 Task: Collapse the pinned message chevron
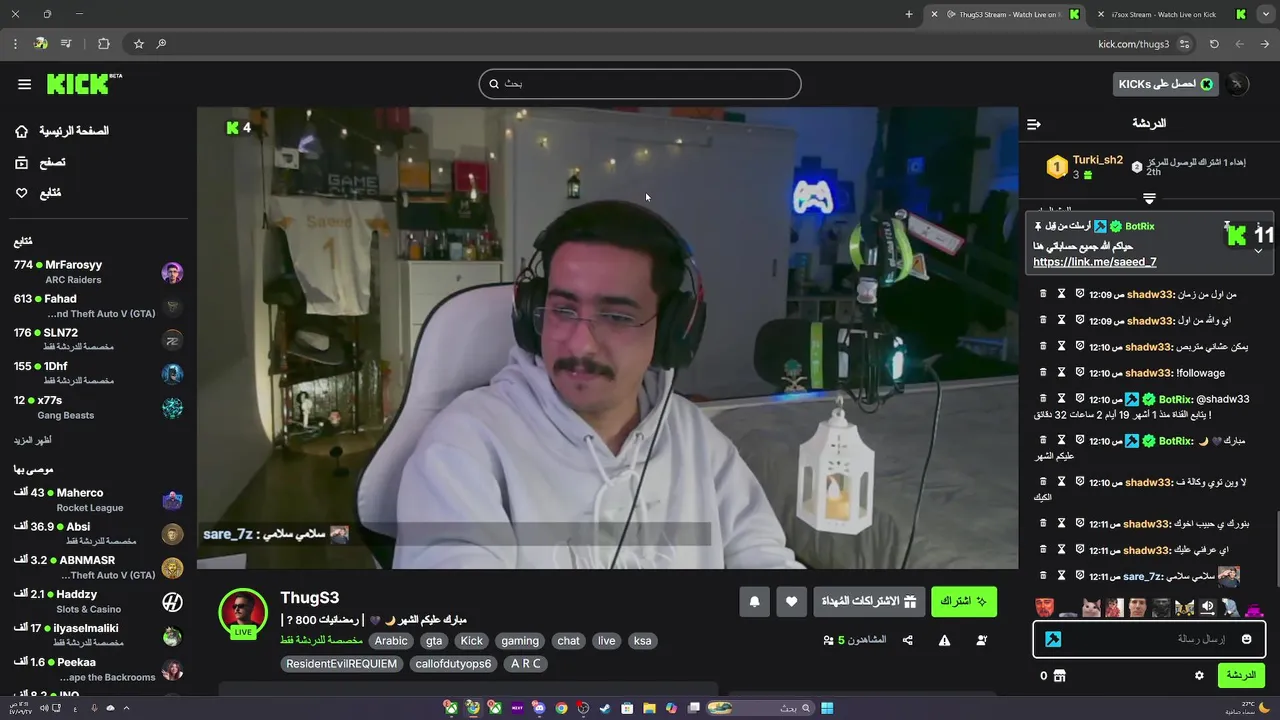click(1258, 251)
